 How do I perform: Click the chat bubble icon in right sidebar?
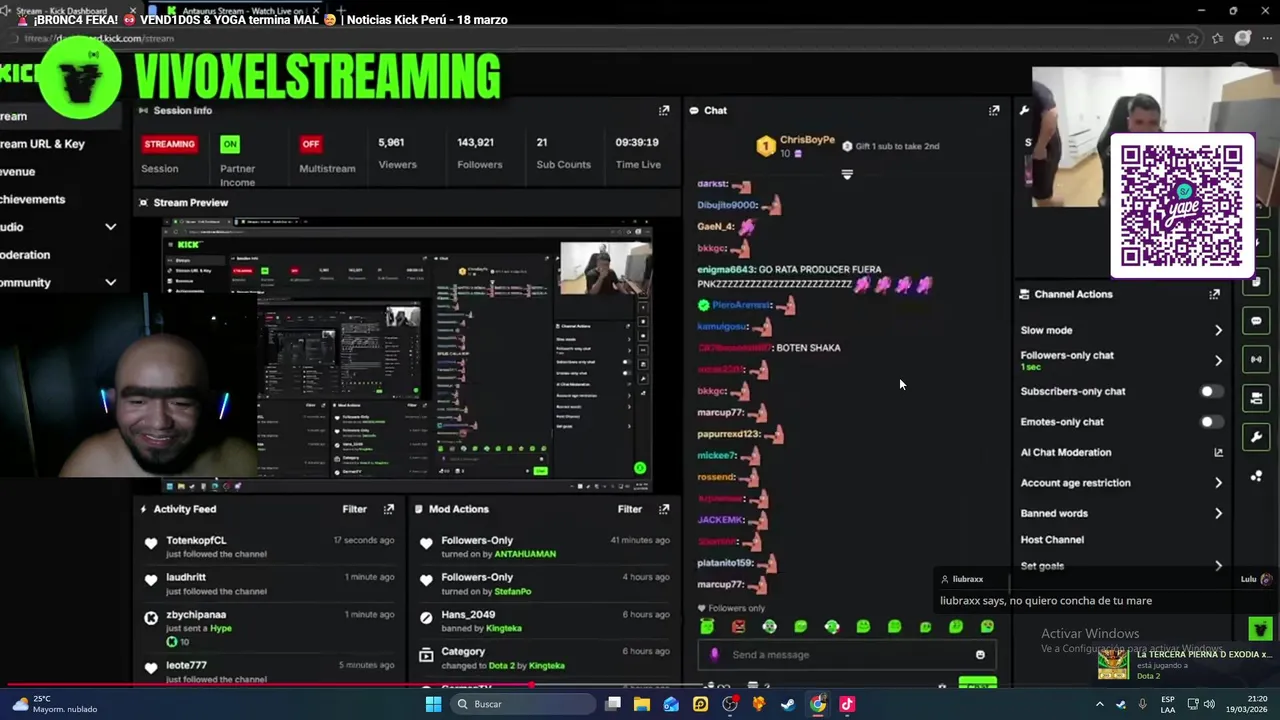click(x=1257, y=321)
